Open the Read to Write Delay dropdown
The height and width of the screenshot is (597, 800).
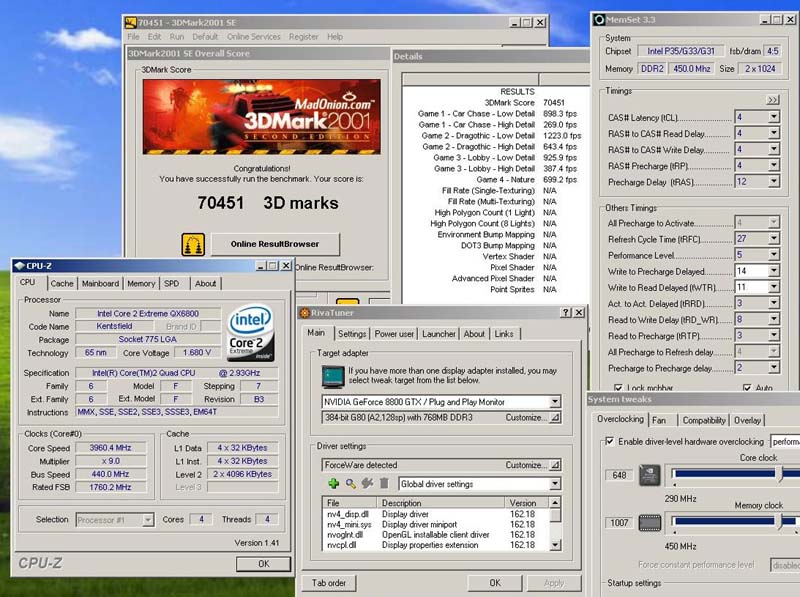click(x=773, y=319)
